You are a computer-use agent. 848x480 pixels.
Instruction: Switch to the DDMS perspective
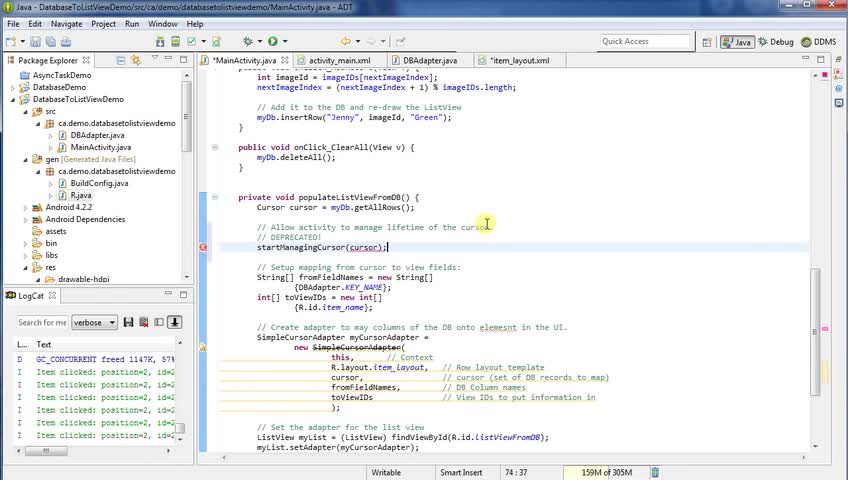pos(817,42)
